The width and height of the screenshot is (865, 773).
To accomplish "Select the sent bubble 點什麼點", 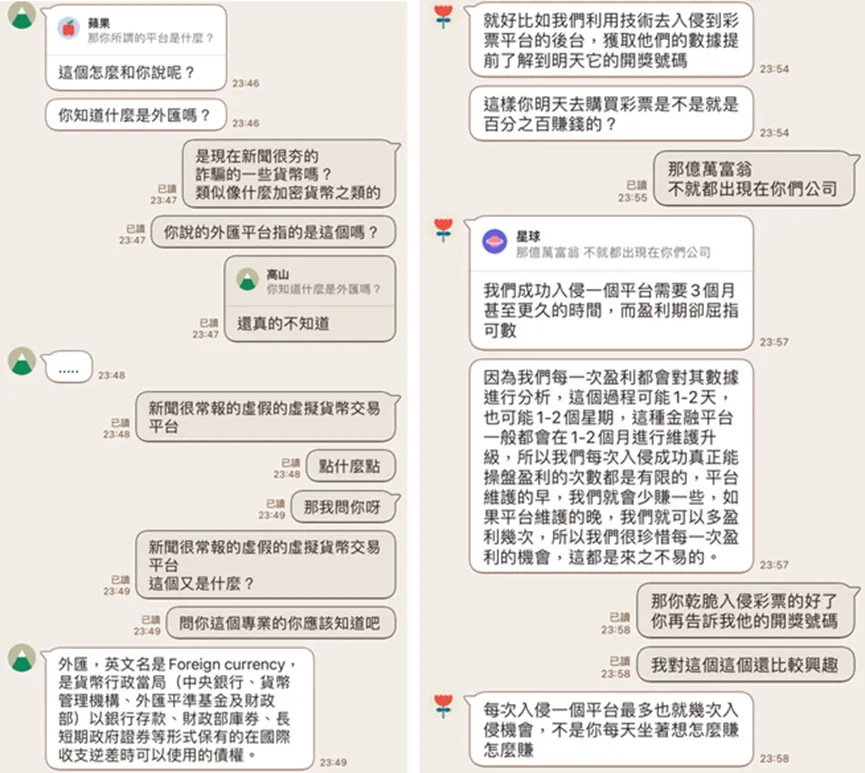I will (x=350, y=466).
